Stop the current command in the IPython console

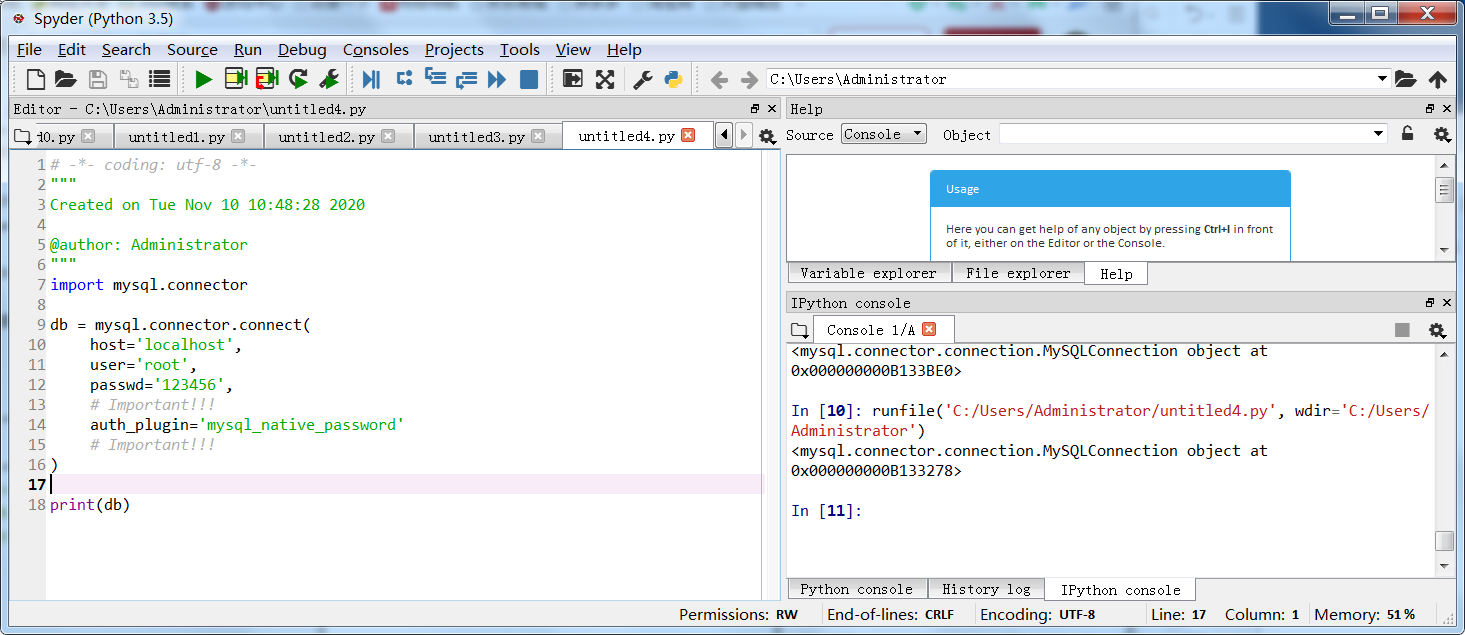pyautogui.click(x=1403, y=330)
